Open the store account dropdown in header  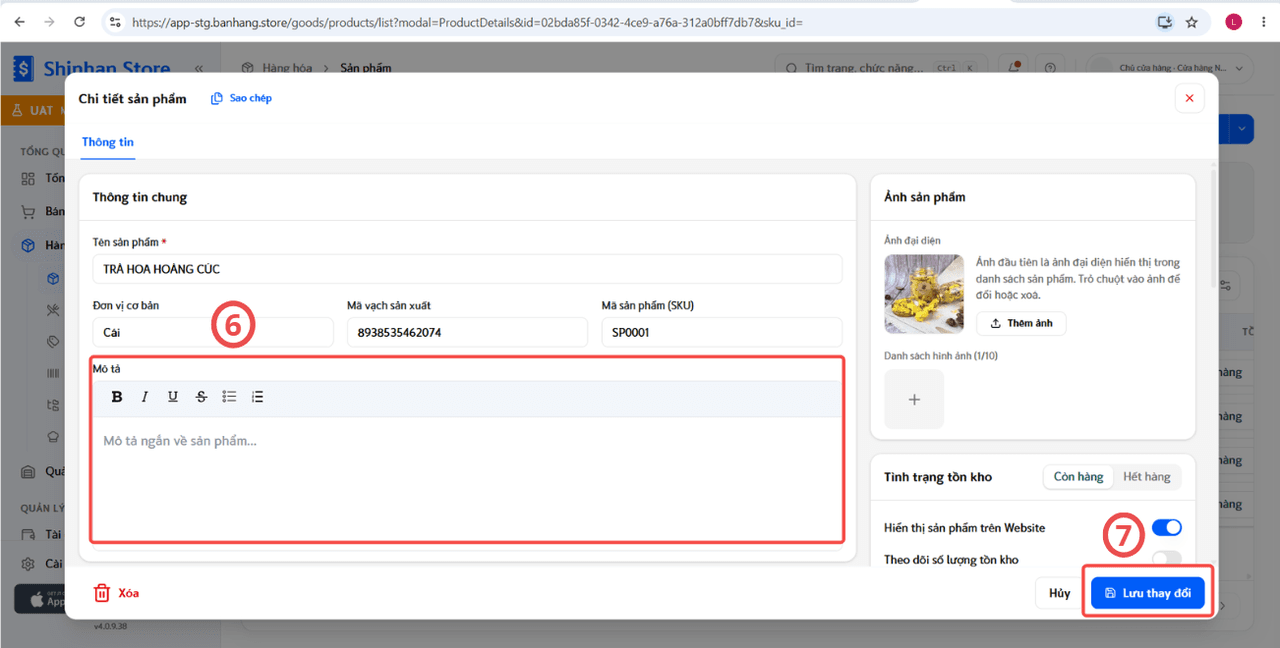1170,68
